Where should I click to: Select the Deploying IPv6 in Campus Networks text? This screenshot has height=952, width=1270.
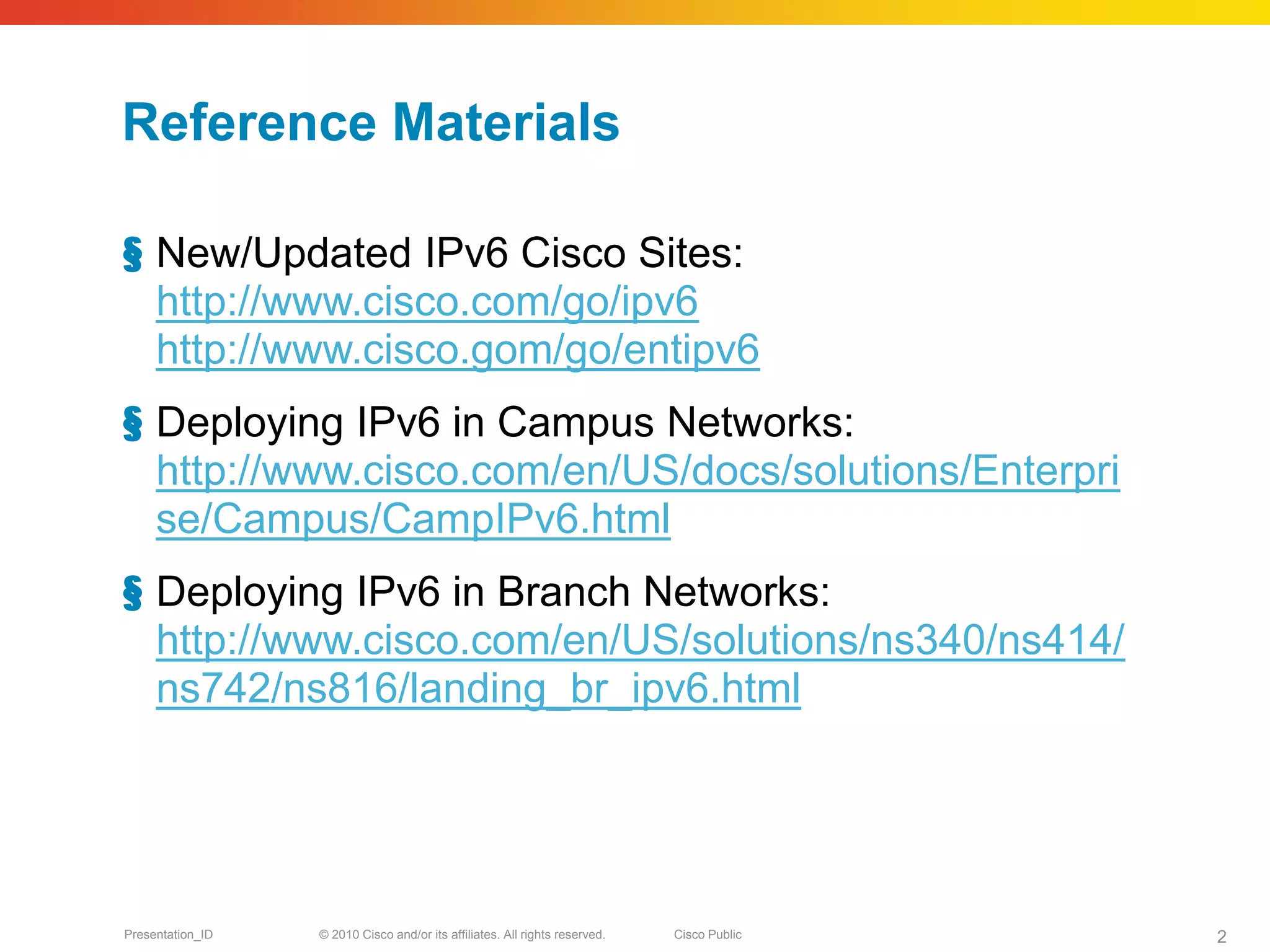point(505,423)
